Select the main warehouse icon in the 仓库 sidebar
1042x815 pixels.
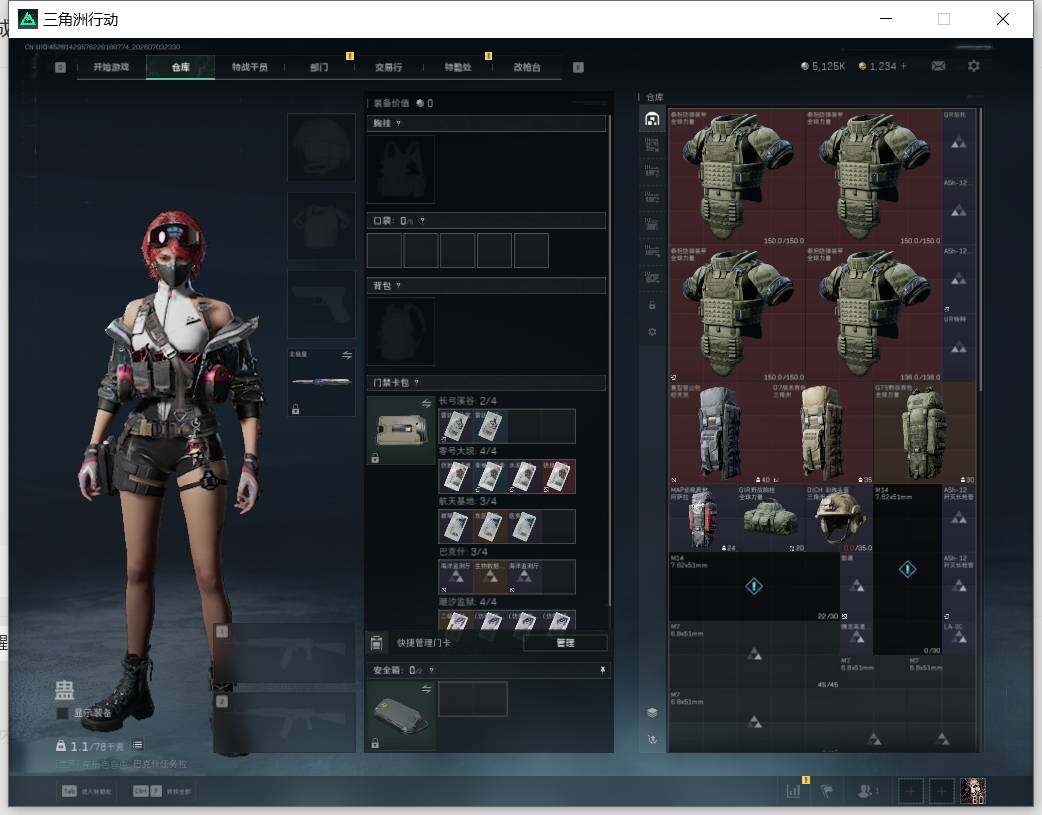[x=652, y=119]
